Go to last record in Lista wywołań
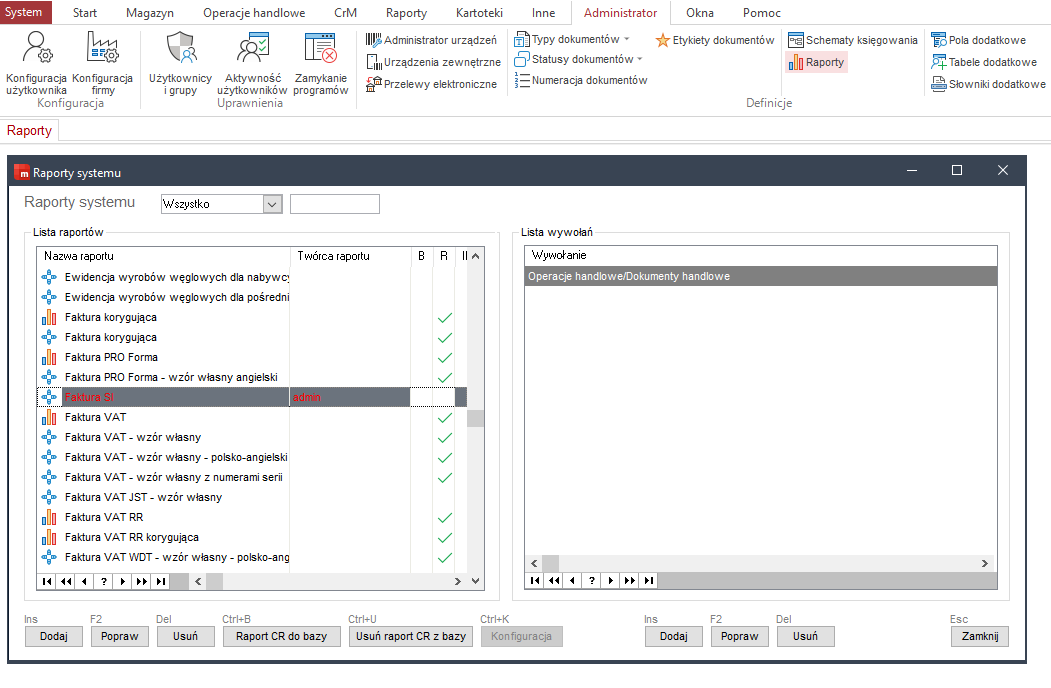This screenshot has height=688, width=1051. point(649,581)
